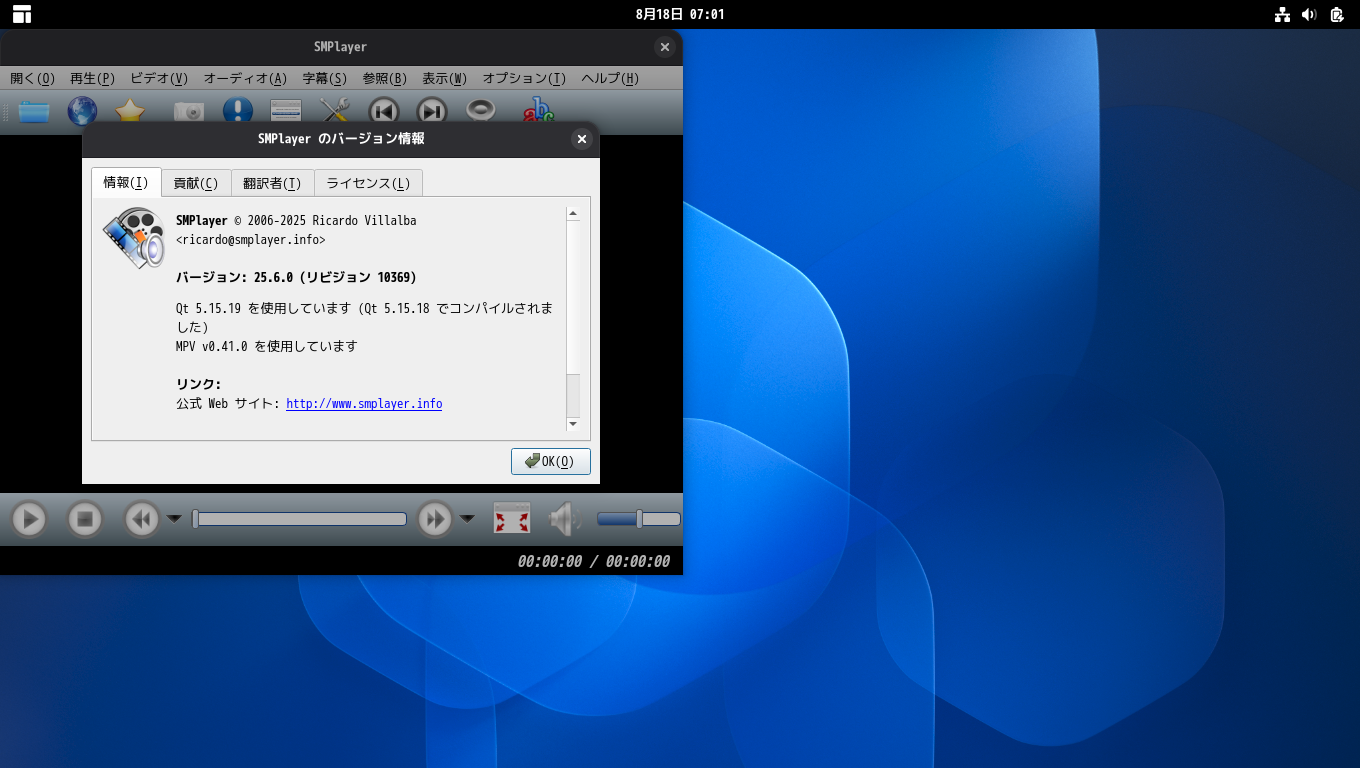Open the 表示(W) menu
This screenshot has width=1360, height=768.
point(445,78)
